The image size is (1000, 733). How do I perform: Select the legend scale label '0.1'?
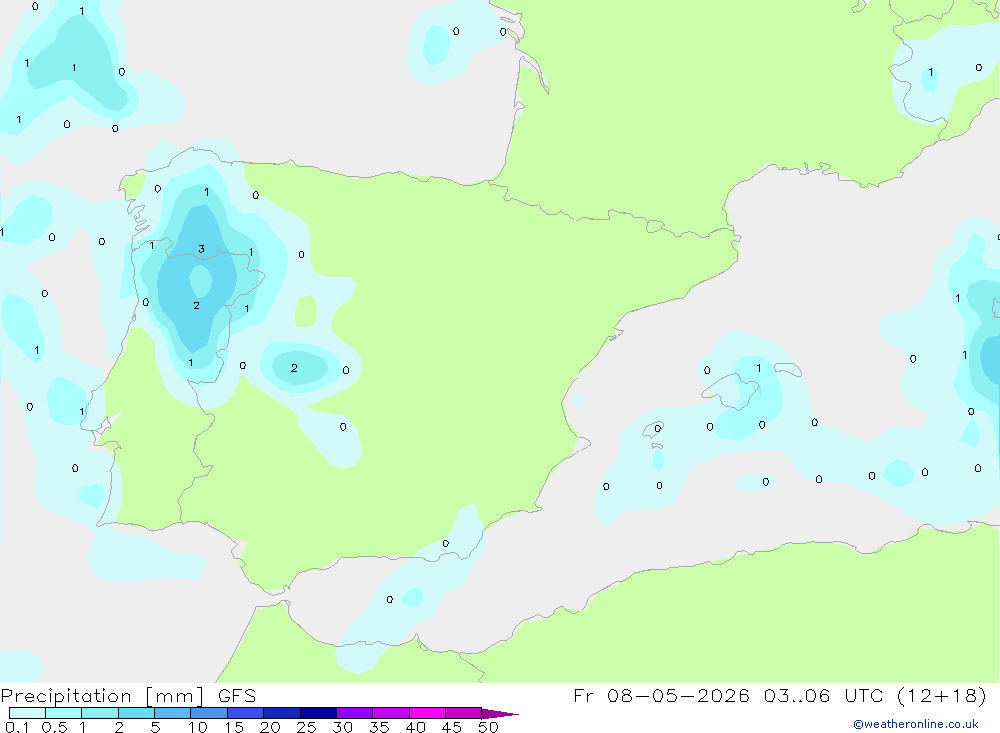[17, 727]
